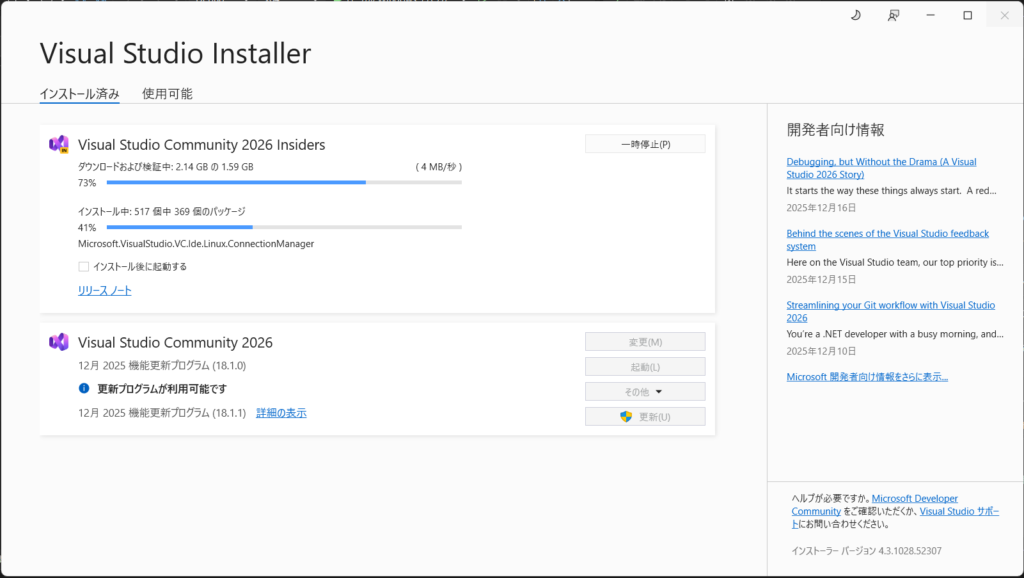Open the リリース ノート link
Viewport: 1024px width, 578px height.
tap(105, 291)
